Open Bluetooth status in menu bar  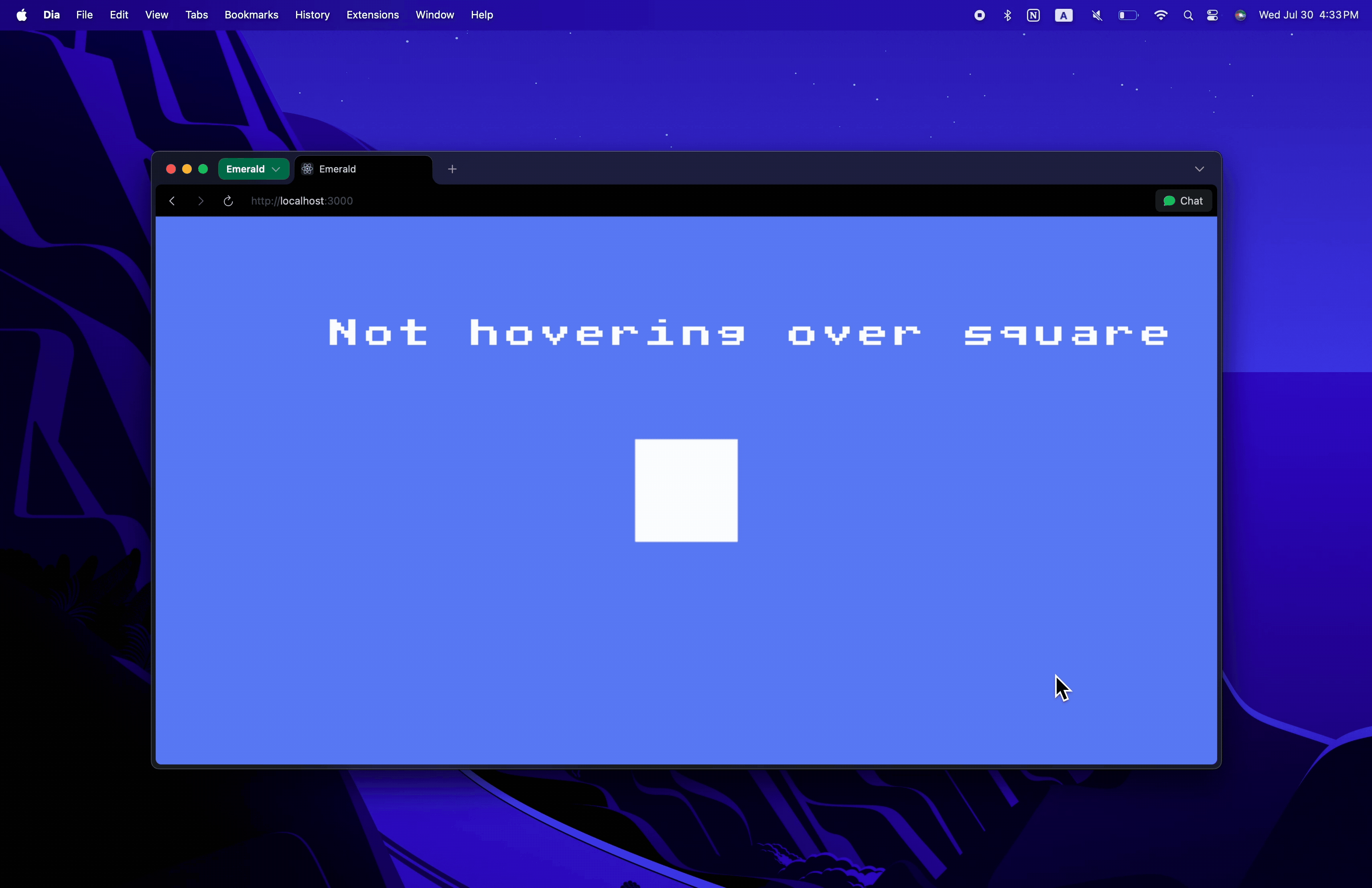click(1007, 16)
